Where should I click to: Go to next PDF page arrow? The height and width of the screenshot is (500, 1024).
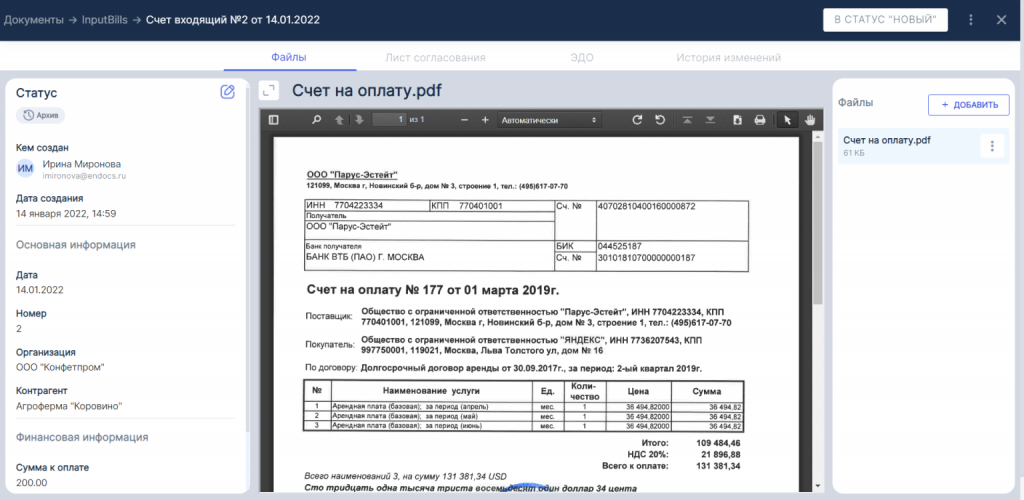tap(359, 120)
